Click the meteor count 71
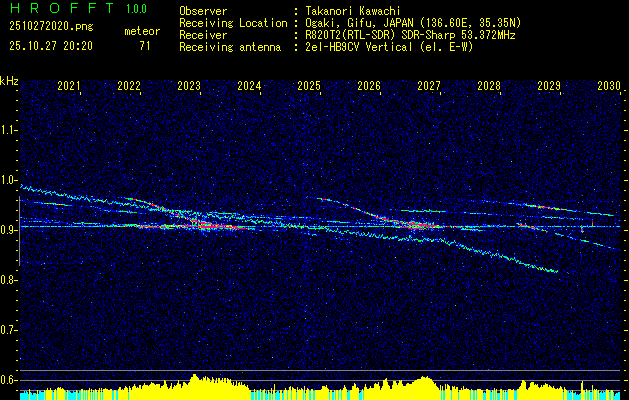 tap(145, 46)
